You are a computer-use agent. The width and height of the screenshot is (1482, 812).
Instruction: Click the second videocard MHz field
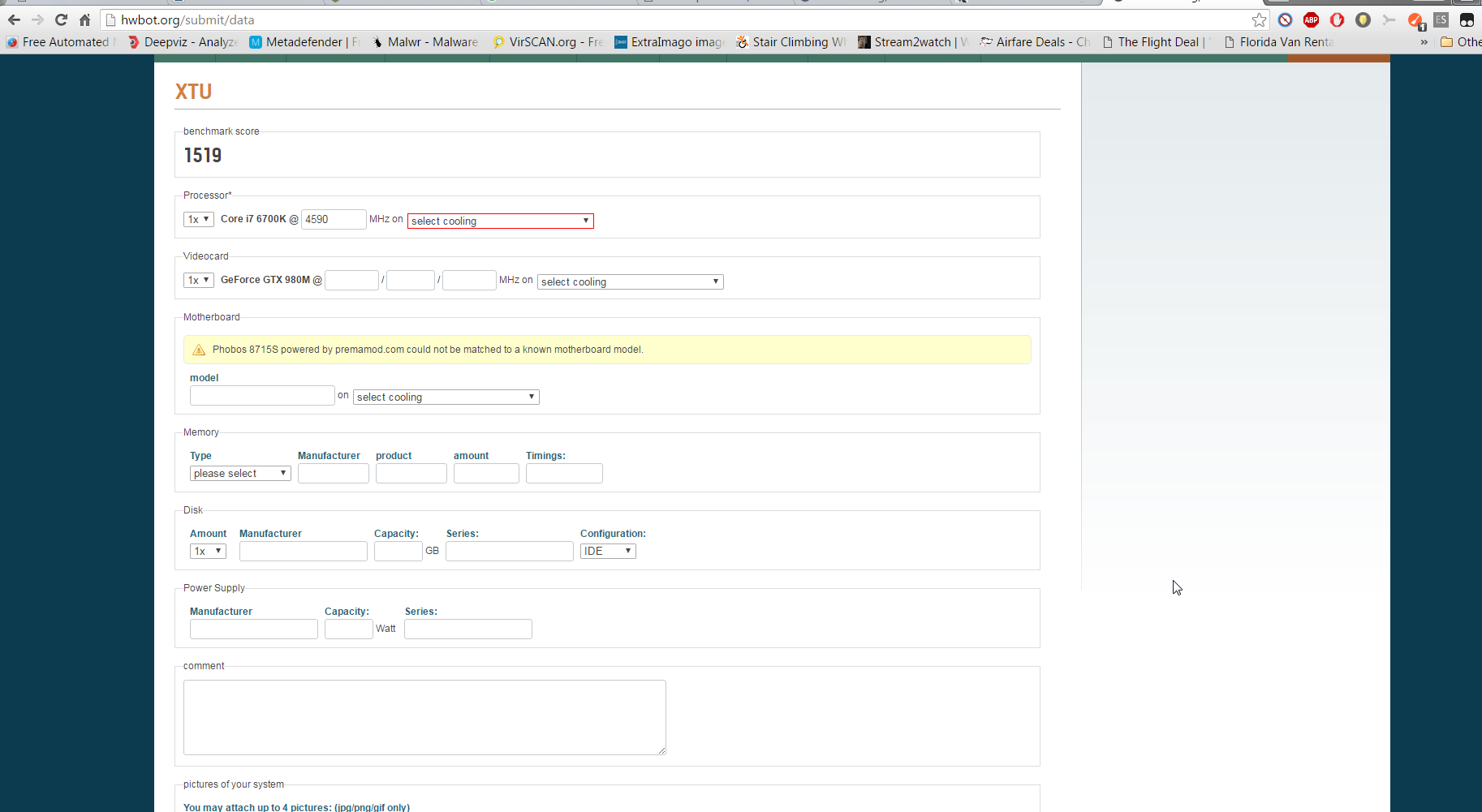411,280
